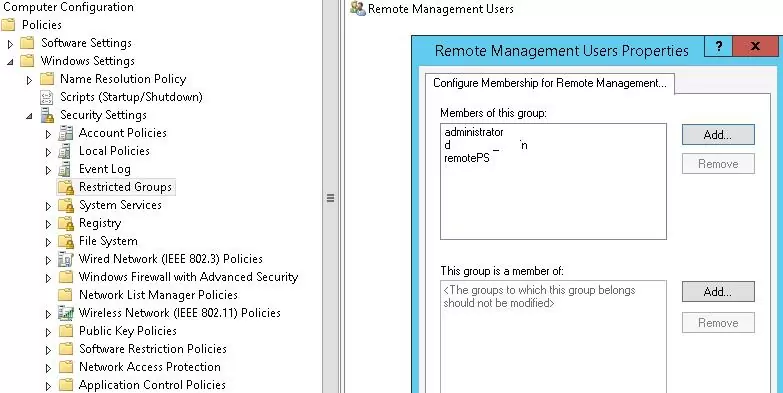
Task: Expand the Wired Network policies node
Action: click(48, 260)
